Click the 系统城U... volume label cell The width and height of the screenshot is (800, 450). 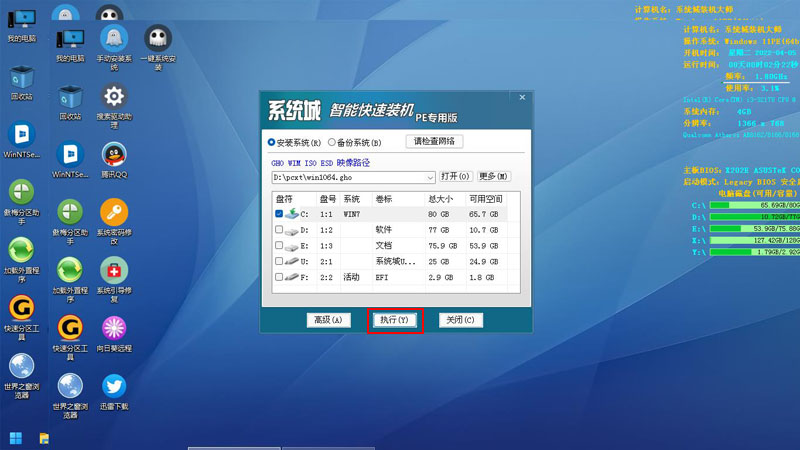[395, 261]
